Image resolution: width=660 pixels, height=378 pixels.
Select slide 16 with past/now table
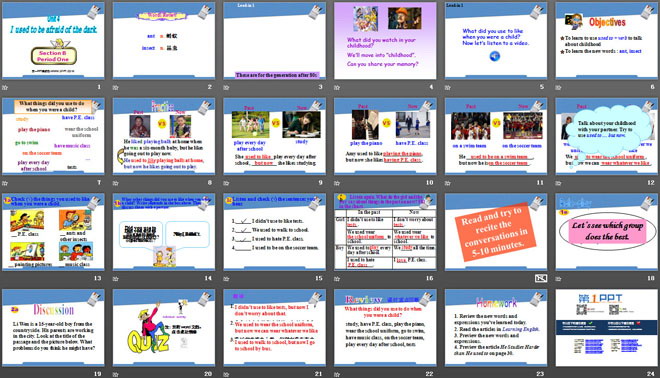point(385,232)
